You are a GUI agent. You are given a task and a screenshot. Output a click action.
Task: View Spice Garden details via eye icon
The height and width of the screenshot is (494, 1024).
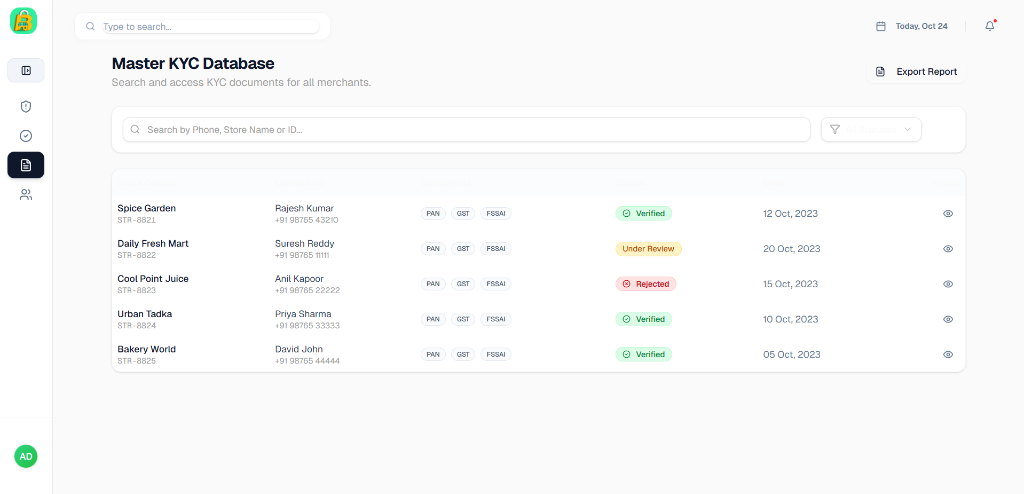[x=947, y=214]
